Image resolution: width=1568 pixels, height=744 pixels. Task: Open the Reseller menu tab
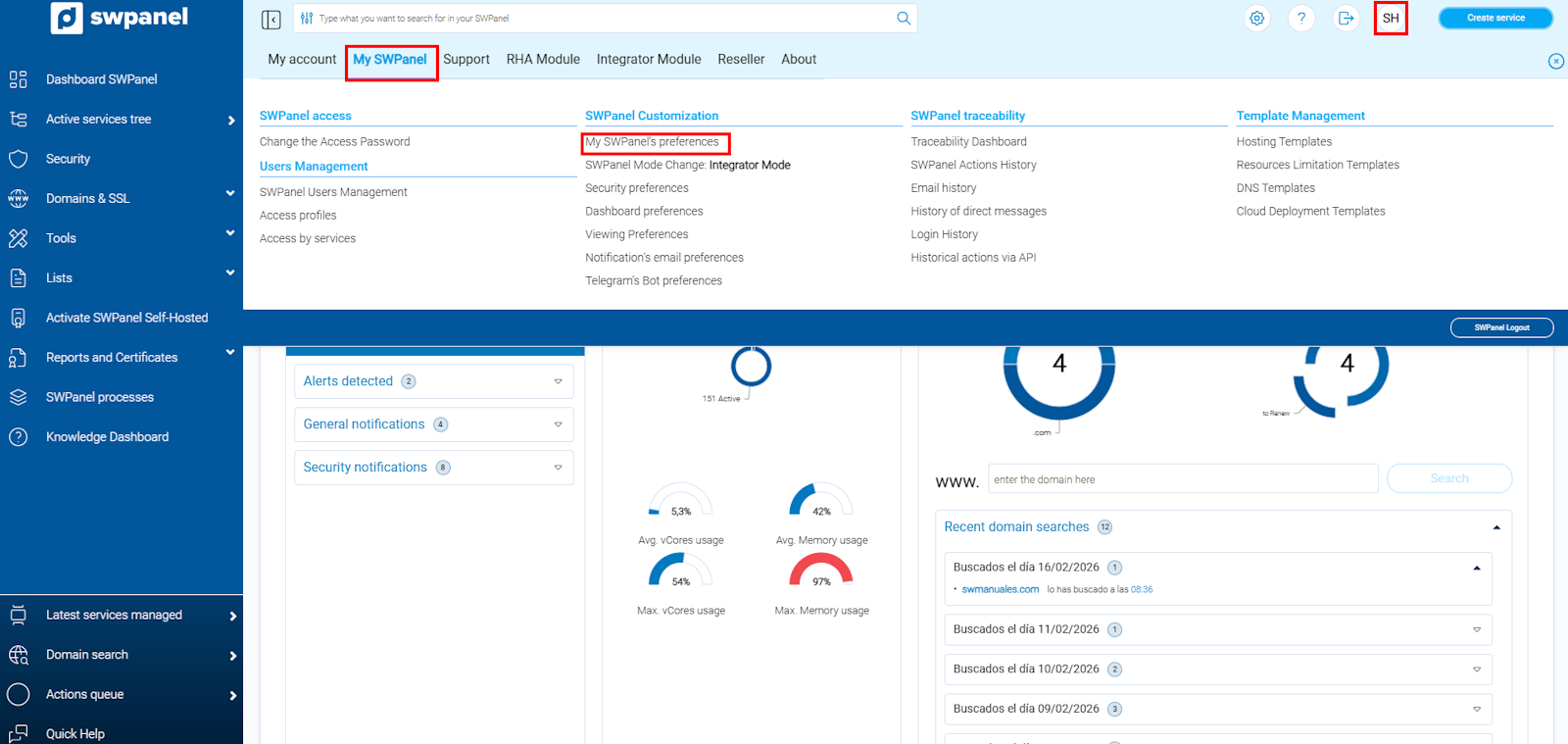740,60
